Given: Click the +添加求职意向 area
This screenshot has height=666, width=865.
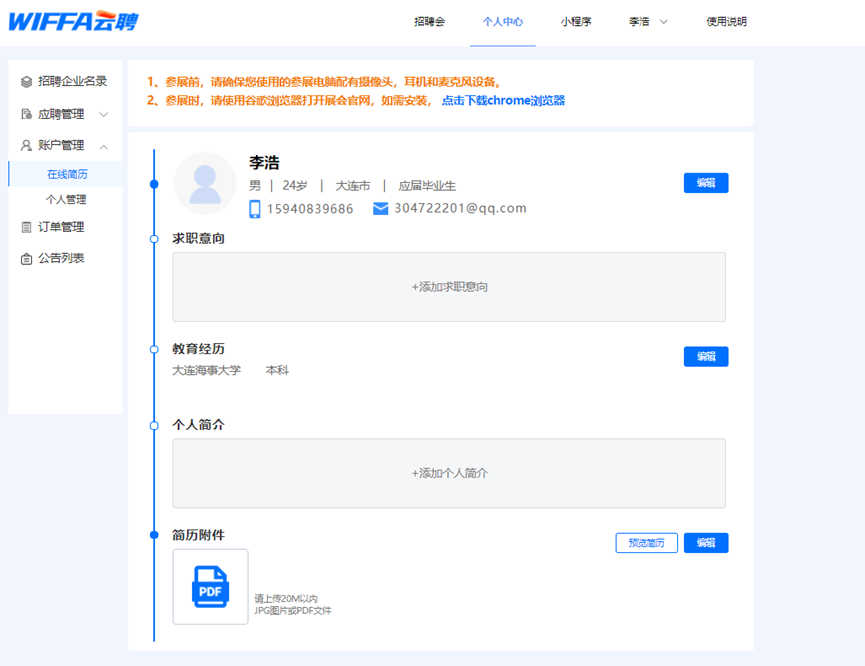Looking at the screenshot, I should [449, 287].
